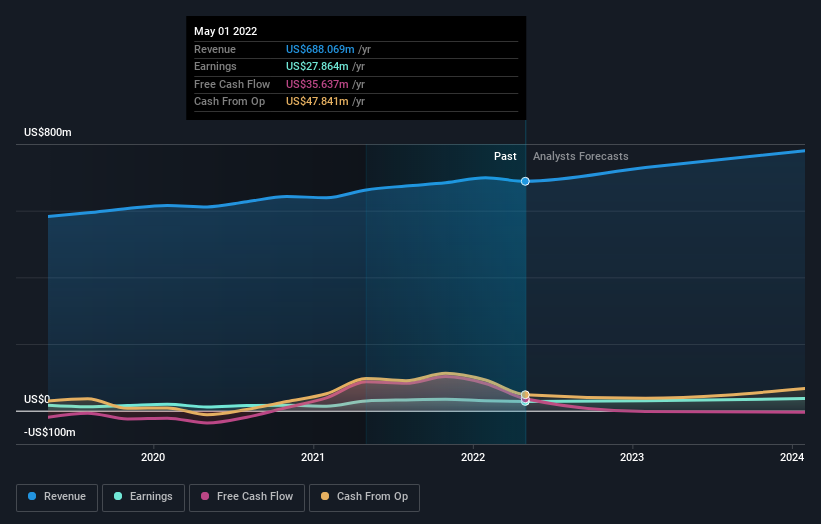Click the Analysts Forecasts label
The width and height of the screenshot is (821, 524).
[x=581, y=156]
